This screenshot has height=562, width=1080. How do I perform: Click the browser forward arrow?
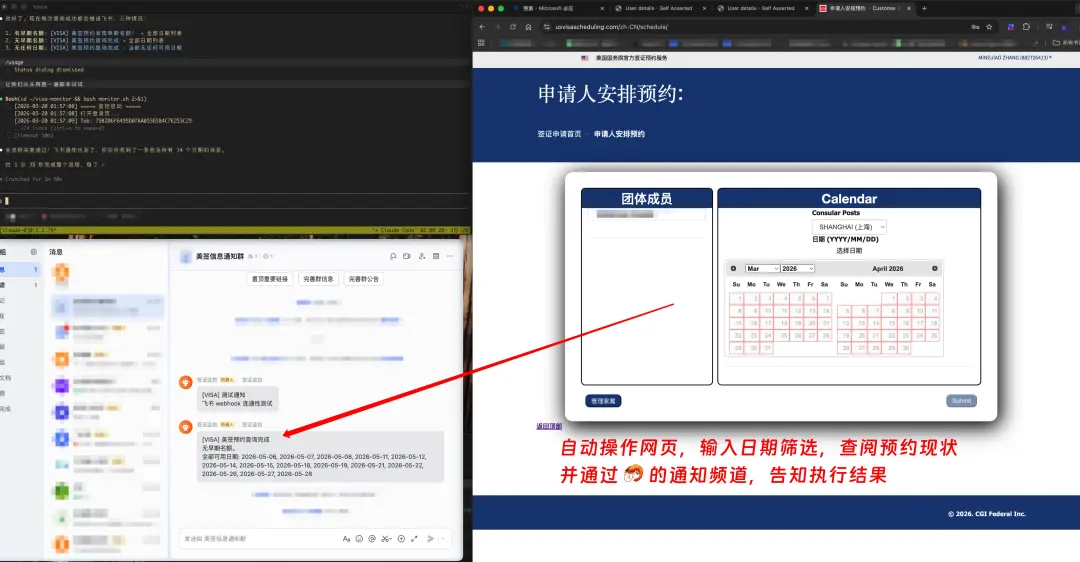497,27
